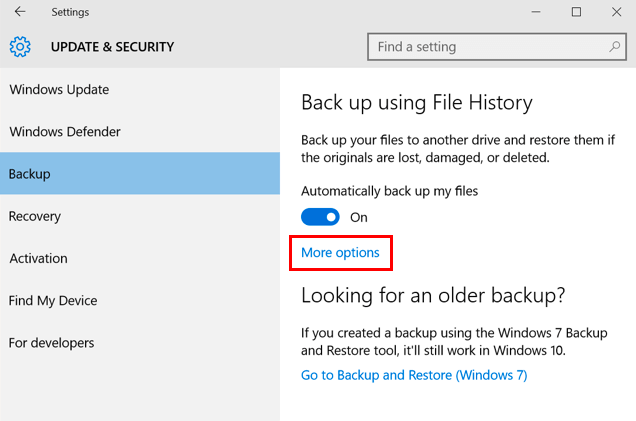
Task: Open Go to Backup and Restore (Windows 7)
Action: point(414,375)
